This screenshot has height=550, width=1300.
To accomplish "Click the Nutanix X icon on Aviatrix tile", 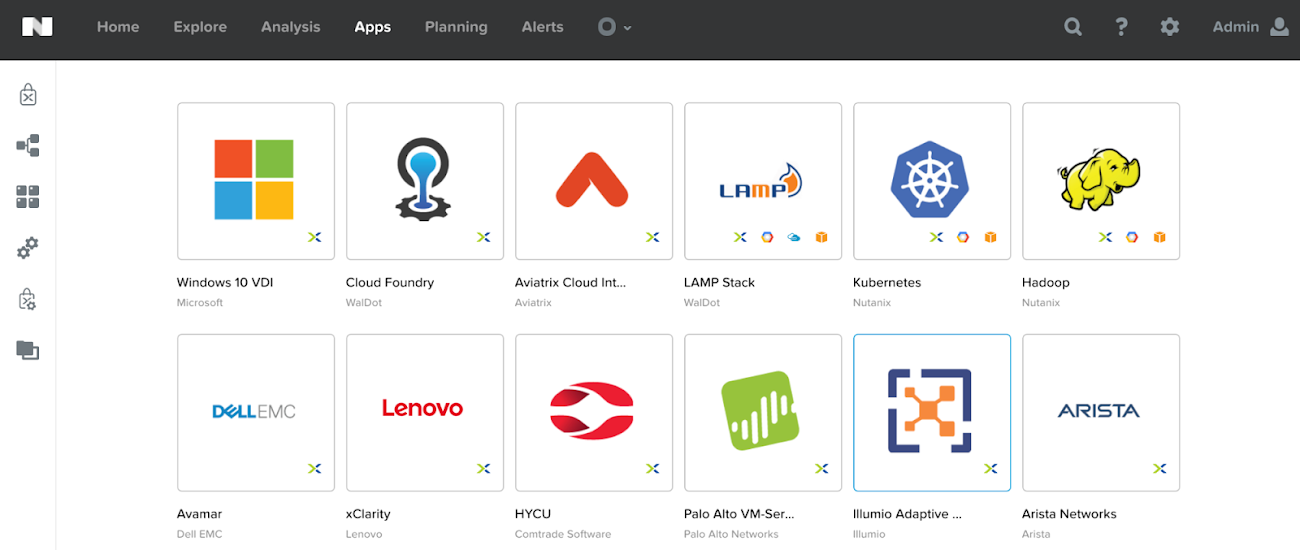I will [x=653, y=237].
